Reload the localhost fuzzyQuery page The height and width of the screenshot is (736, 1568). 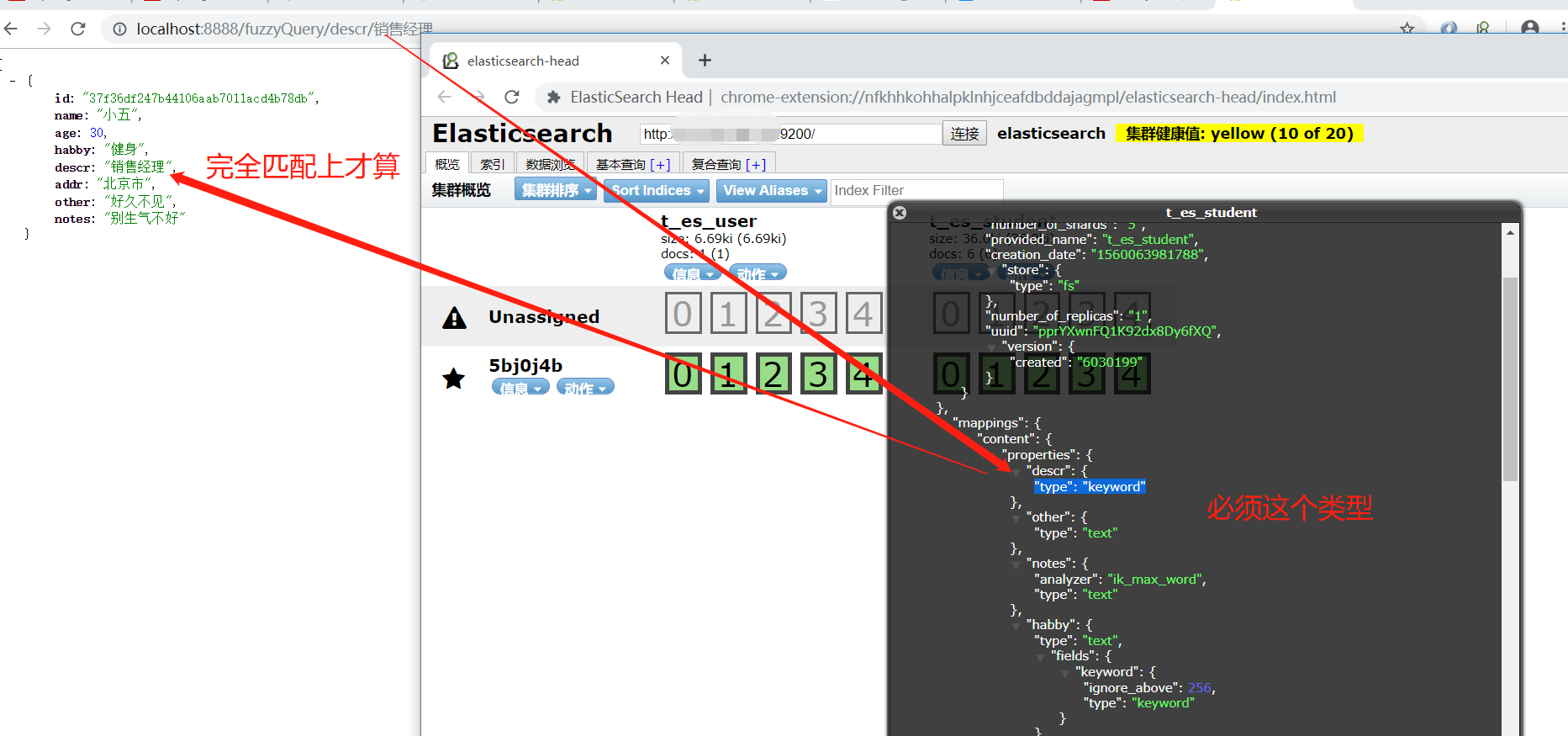[x=78, y=29]
